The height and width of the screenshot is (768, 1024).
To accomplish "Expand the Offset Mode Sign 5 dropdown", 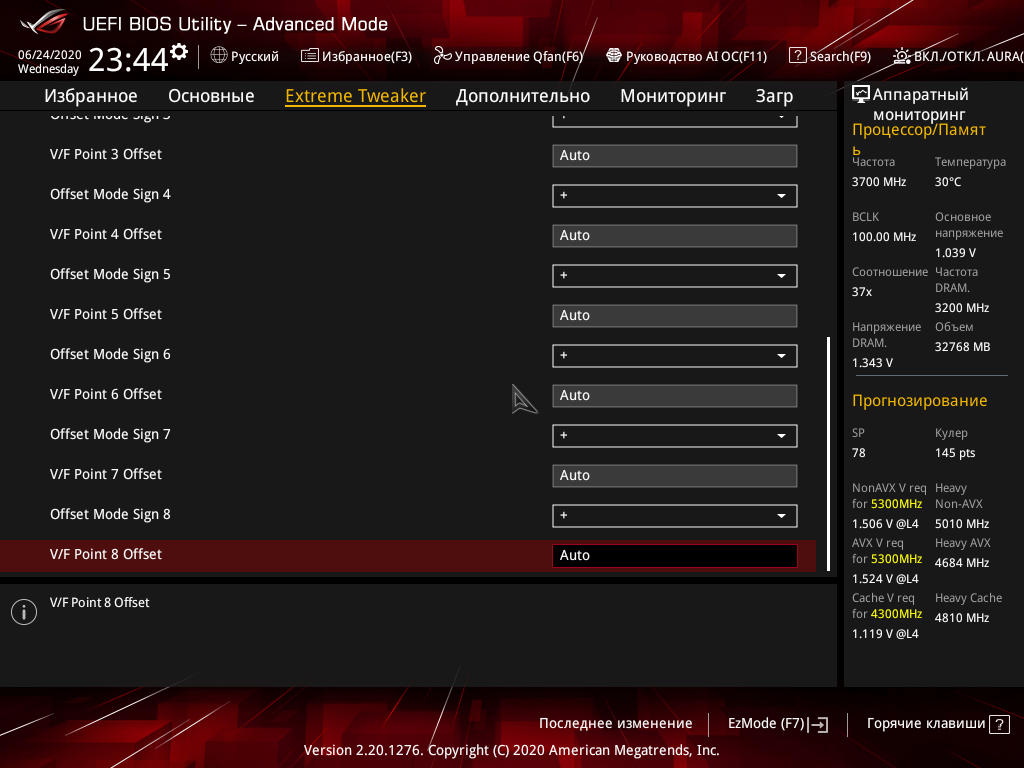I will (x=675, y=276).
